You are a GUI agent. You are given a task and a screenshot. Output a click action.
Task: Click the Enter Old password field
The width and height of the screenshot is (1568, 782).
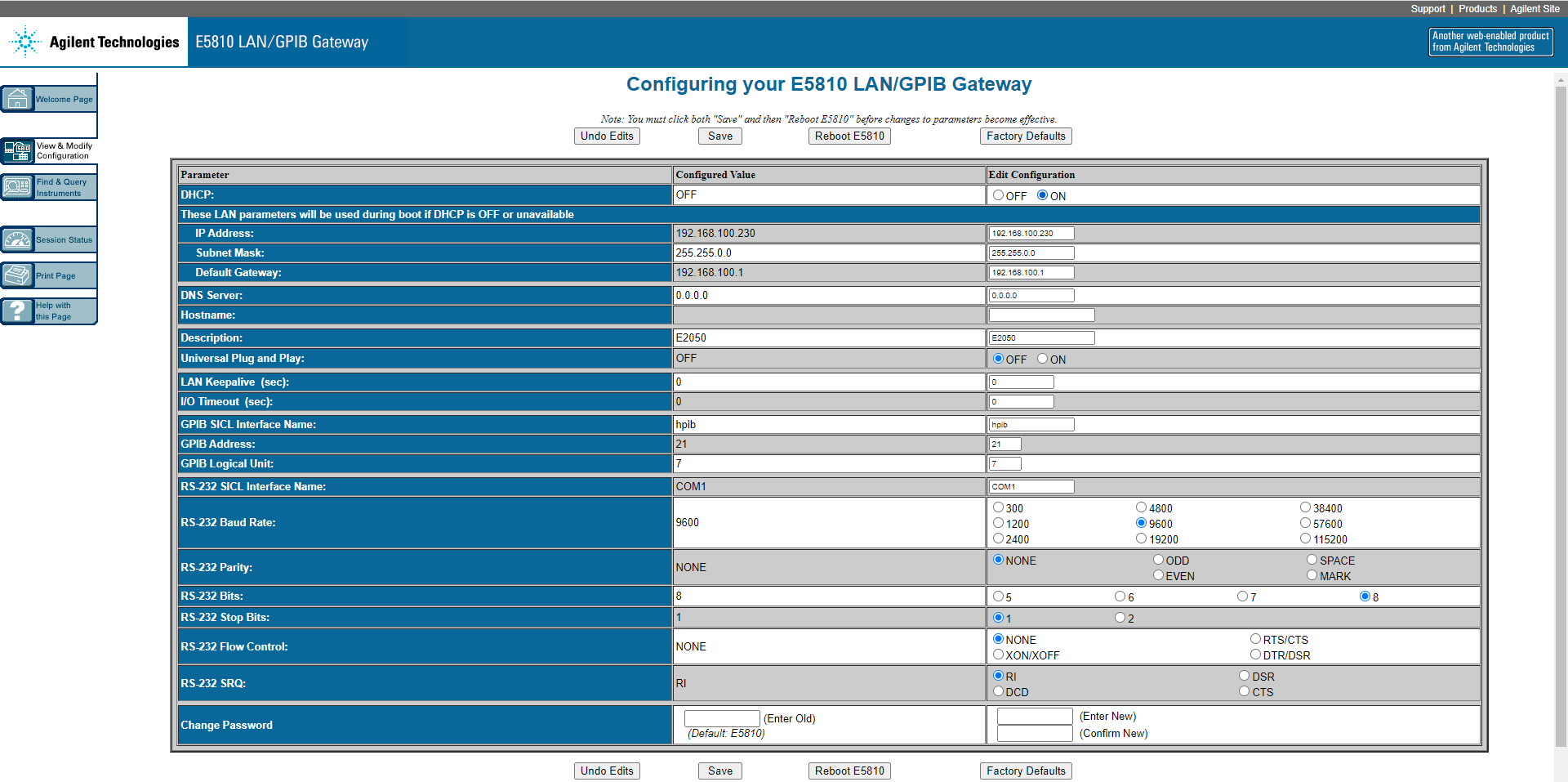click(x=722, y=718)
